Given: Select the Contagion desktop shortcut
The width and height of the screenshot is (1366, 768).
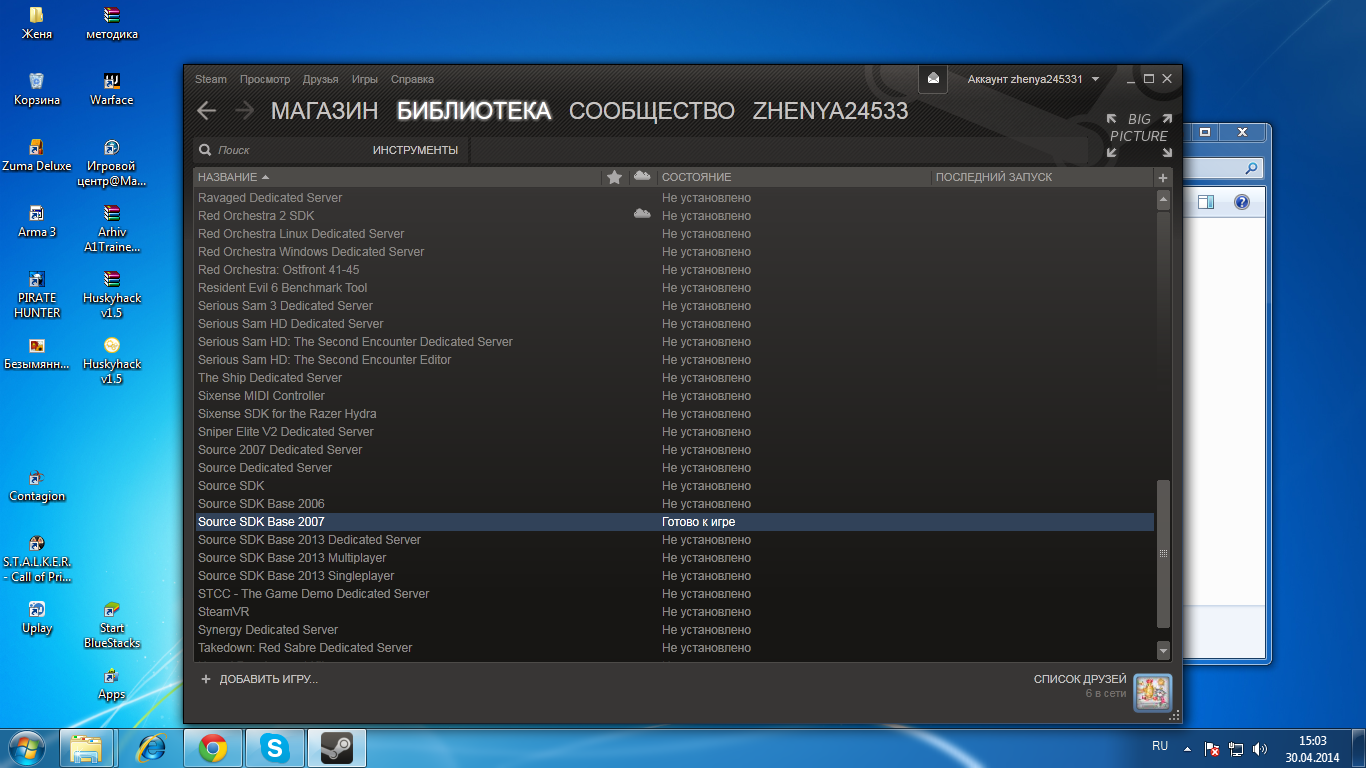Looking at the screenshot, I should pyautogui.click(x=37, y=485).
